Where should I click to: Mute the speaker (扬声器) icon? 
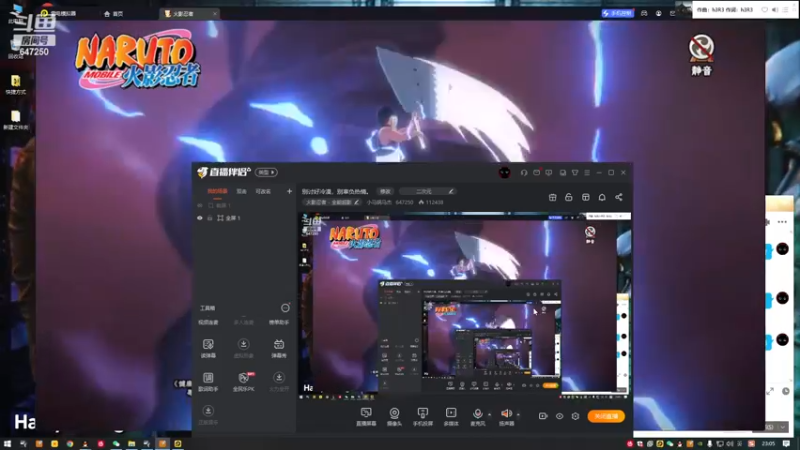(506, 413)
